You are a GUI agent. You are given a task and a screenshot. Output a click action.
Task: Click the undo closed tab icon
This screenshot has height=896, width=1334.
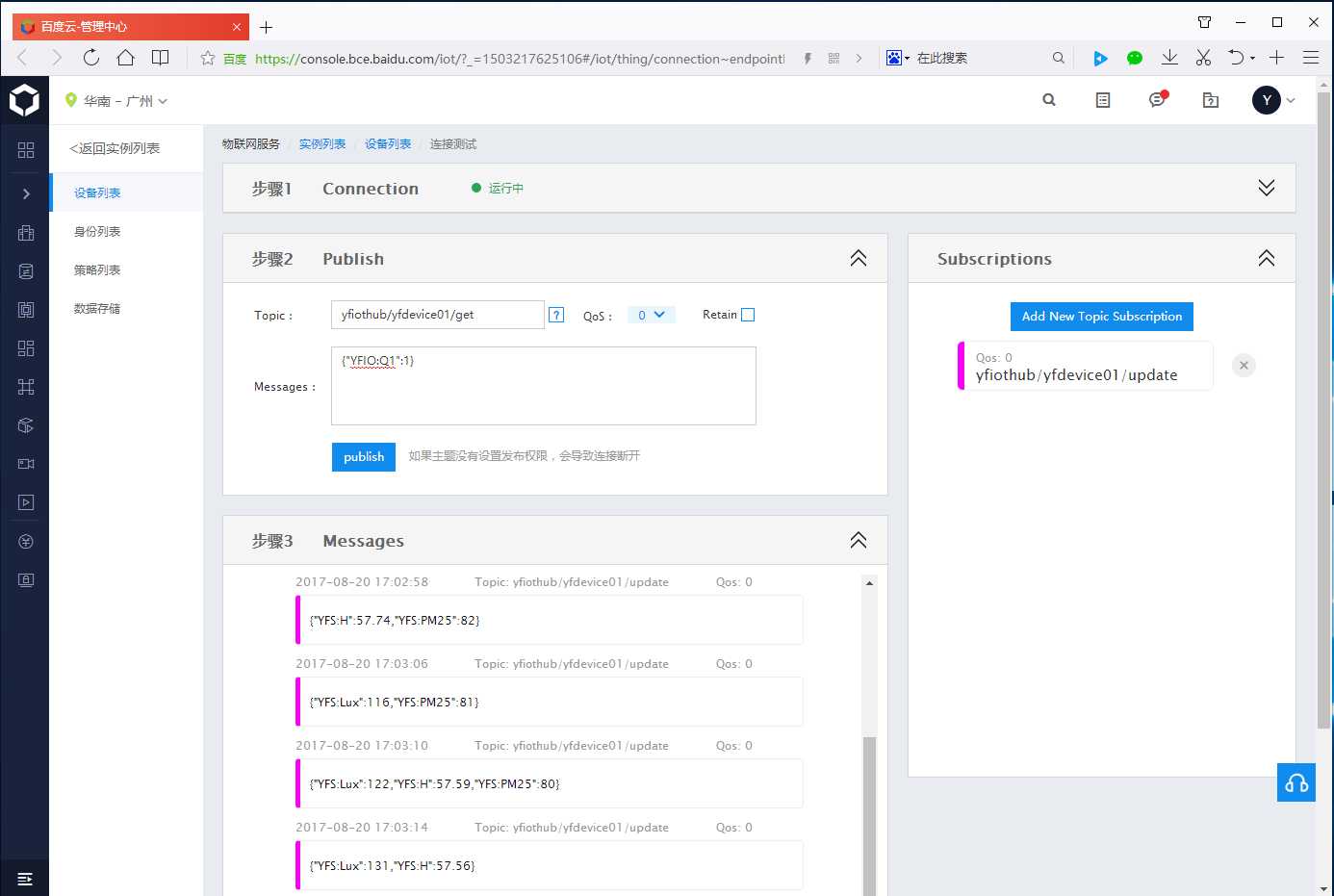[x=1237, y=58]
